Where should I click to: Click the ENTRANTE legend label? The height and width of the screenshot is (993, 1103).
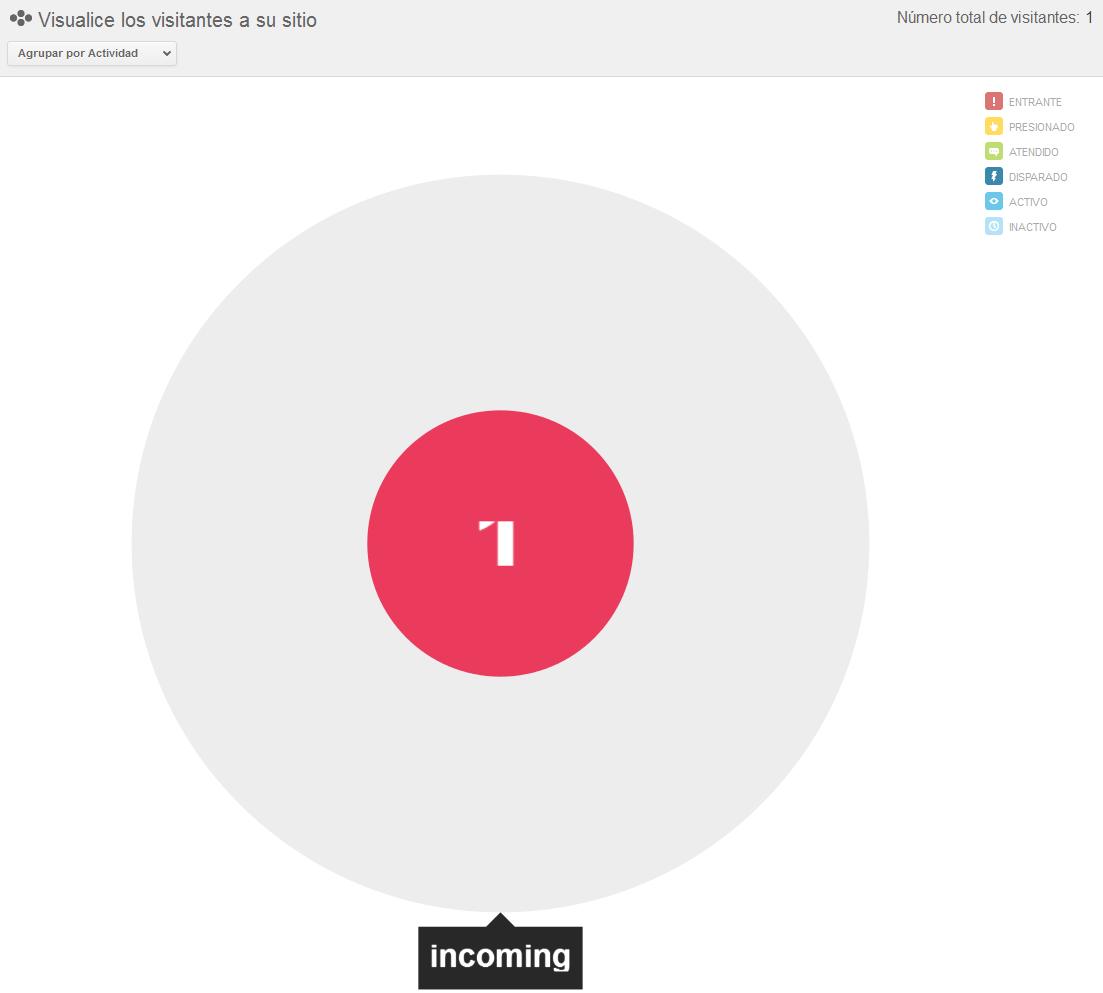coord(1035,102)
